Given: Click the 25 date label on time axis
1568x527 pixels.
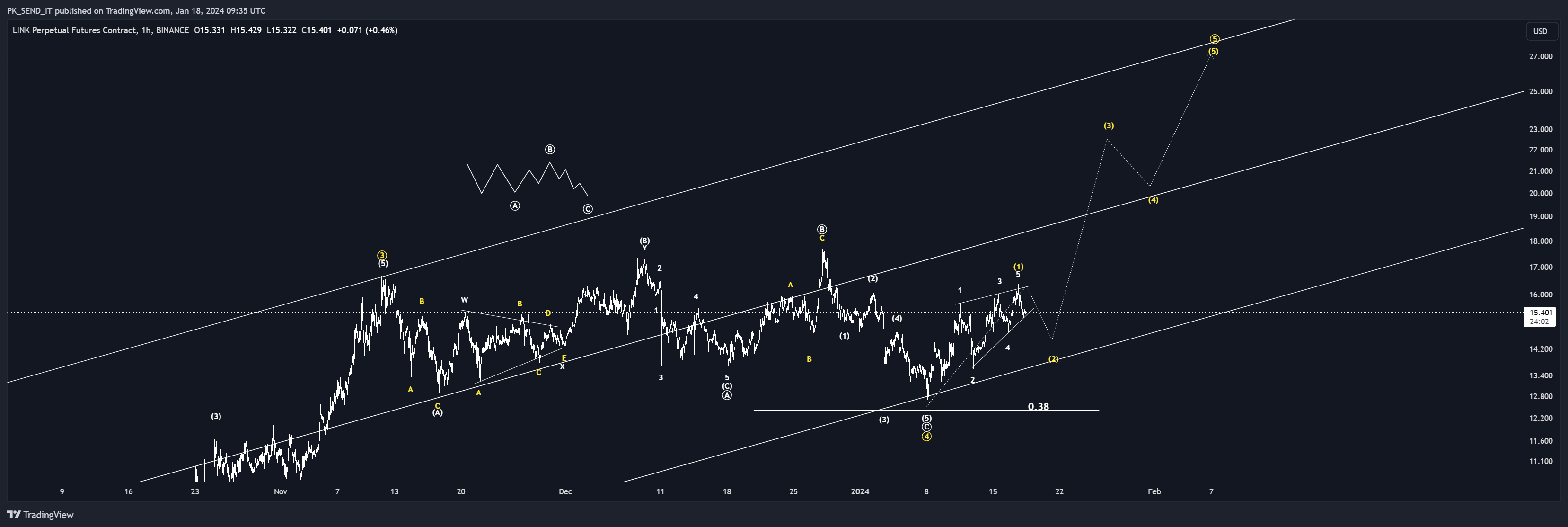Looking at the screenshot, I should click(793, 491).
